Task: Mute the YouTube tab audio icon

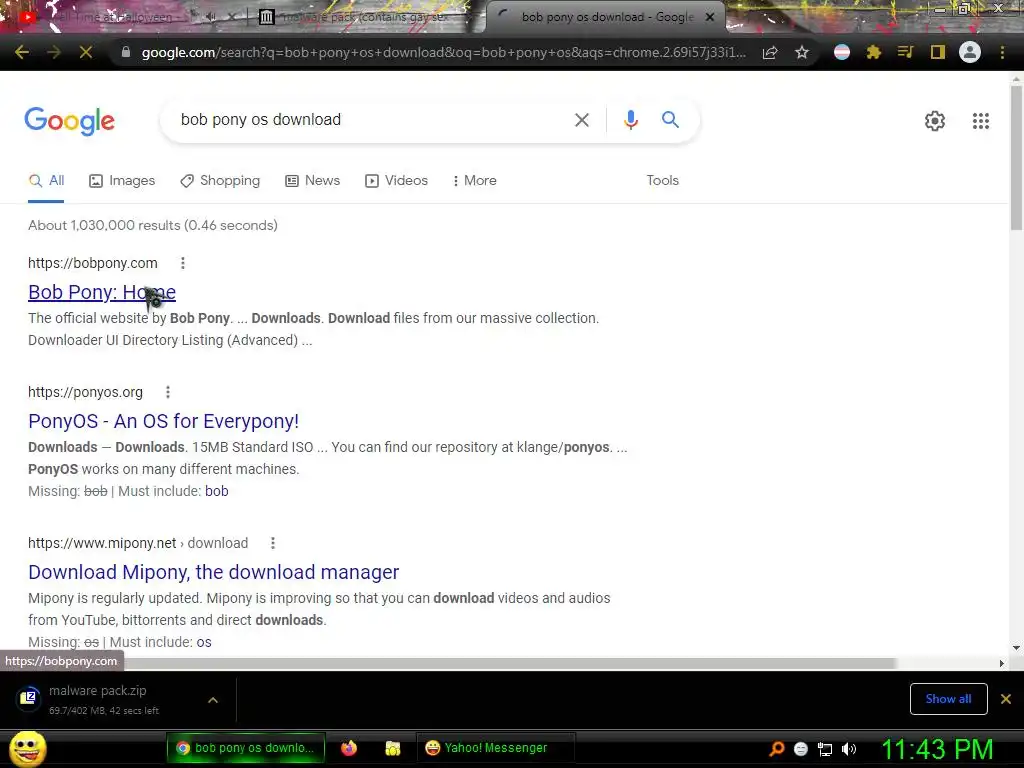Action: click(x=211, y=18)
